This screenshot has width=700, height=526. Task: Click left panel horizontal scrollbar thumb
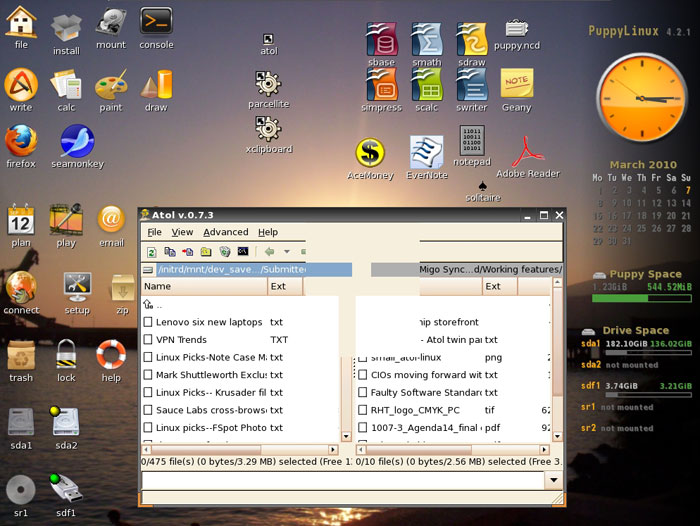pos(206,450)
